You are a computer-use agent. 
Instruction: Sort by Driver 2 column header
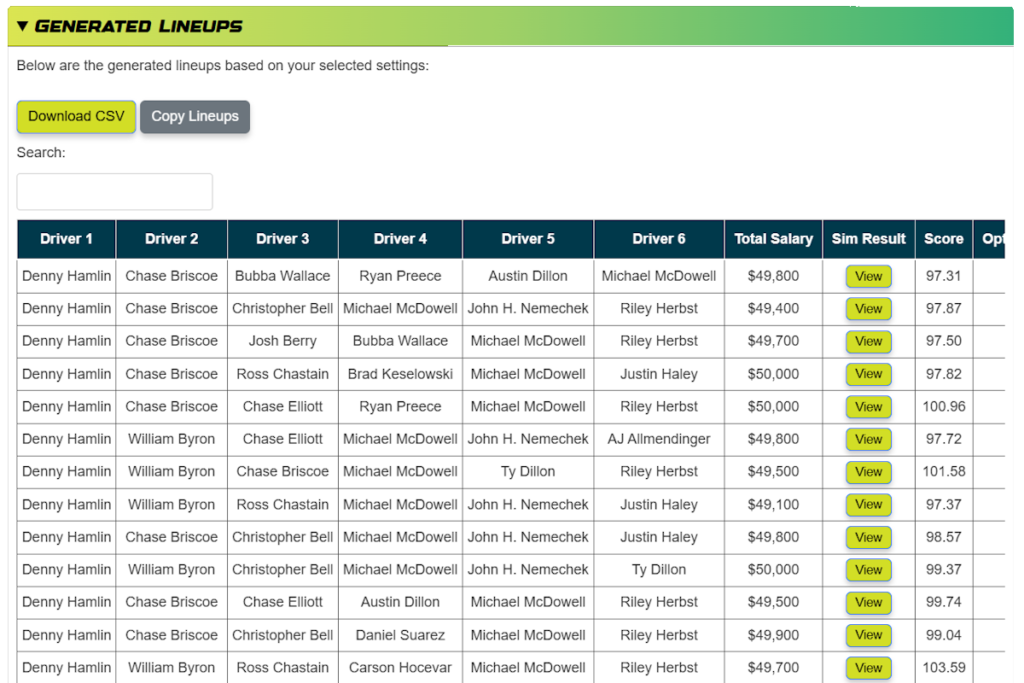click(x=172, y=239)
